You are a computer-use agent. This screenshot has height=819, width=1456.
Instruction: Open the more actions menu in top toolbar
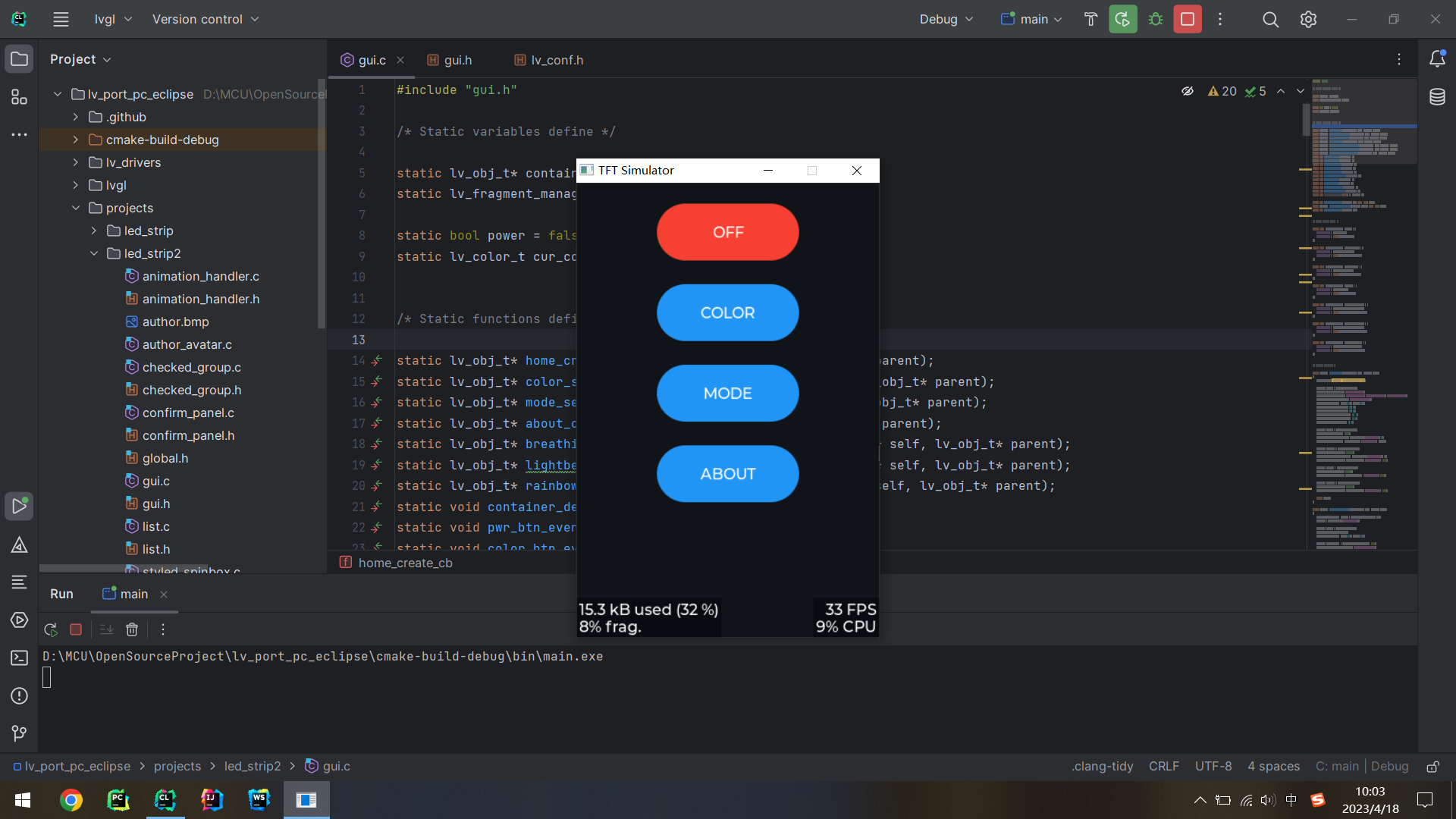[1220, 19]
